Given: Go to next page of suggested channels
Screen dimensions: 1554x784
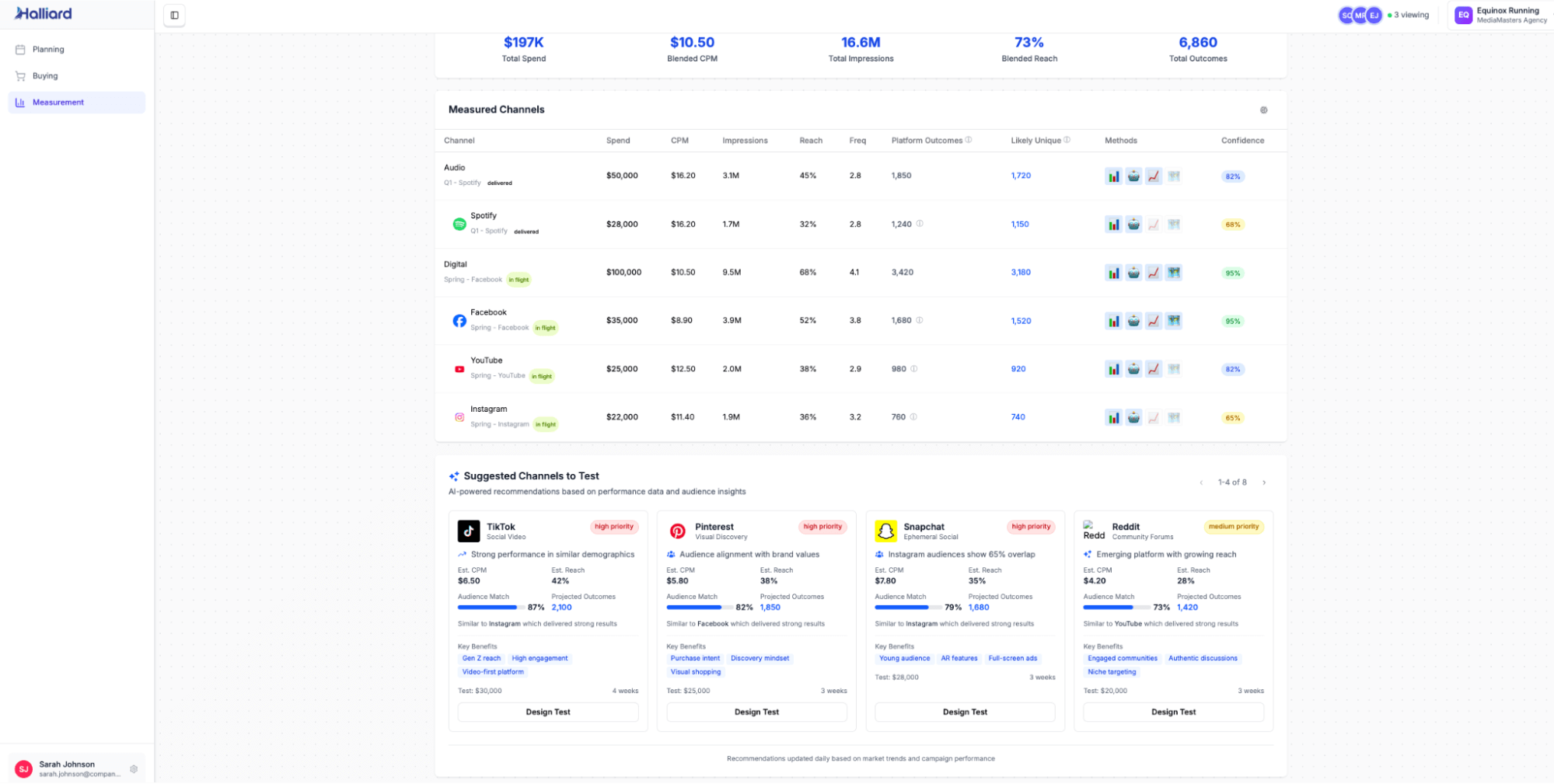Looking at the screenshot, I should click(1264, 483).
